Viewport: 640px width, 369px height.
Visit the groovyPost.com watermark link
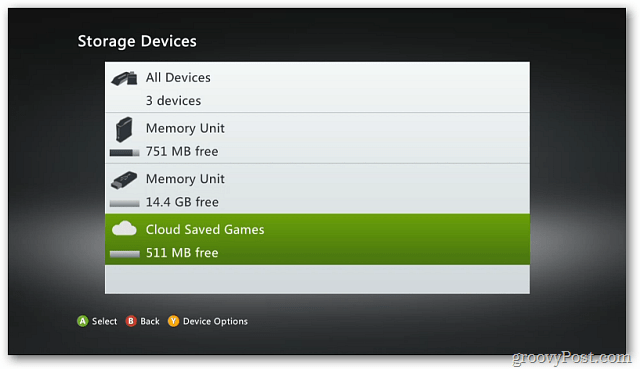[572, 358]
